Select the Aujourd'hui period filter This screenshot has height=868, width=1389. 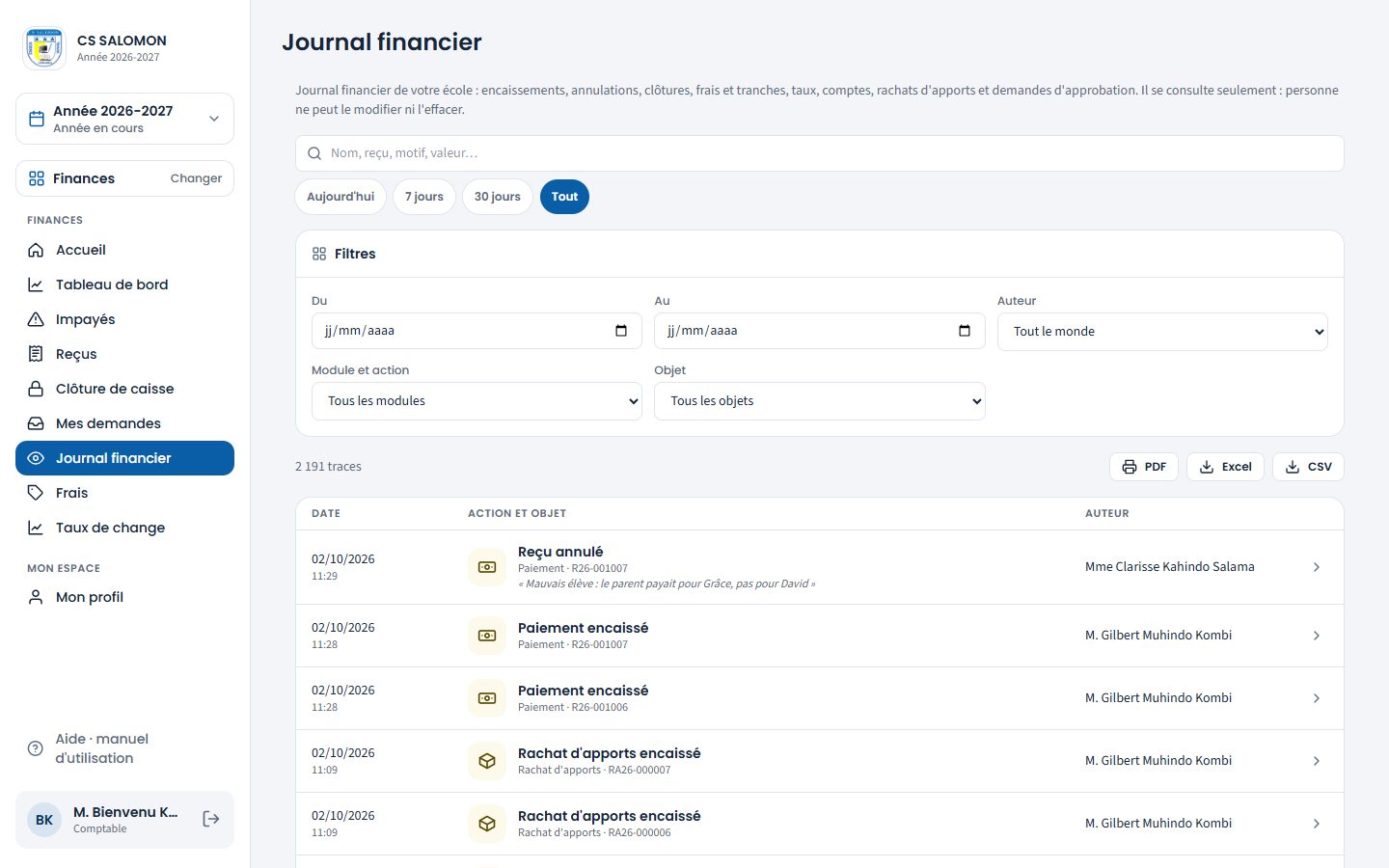click(340, 197)
